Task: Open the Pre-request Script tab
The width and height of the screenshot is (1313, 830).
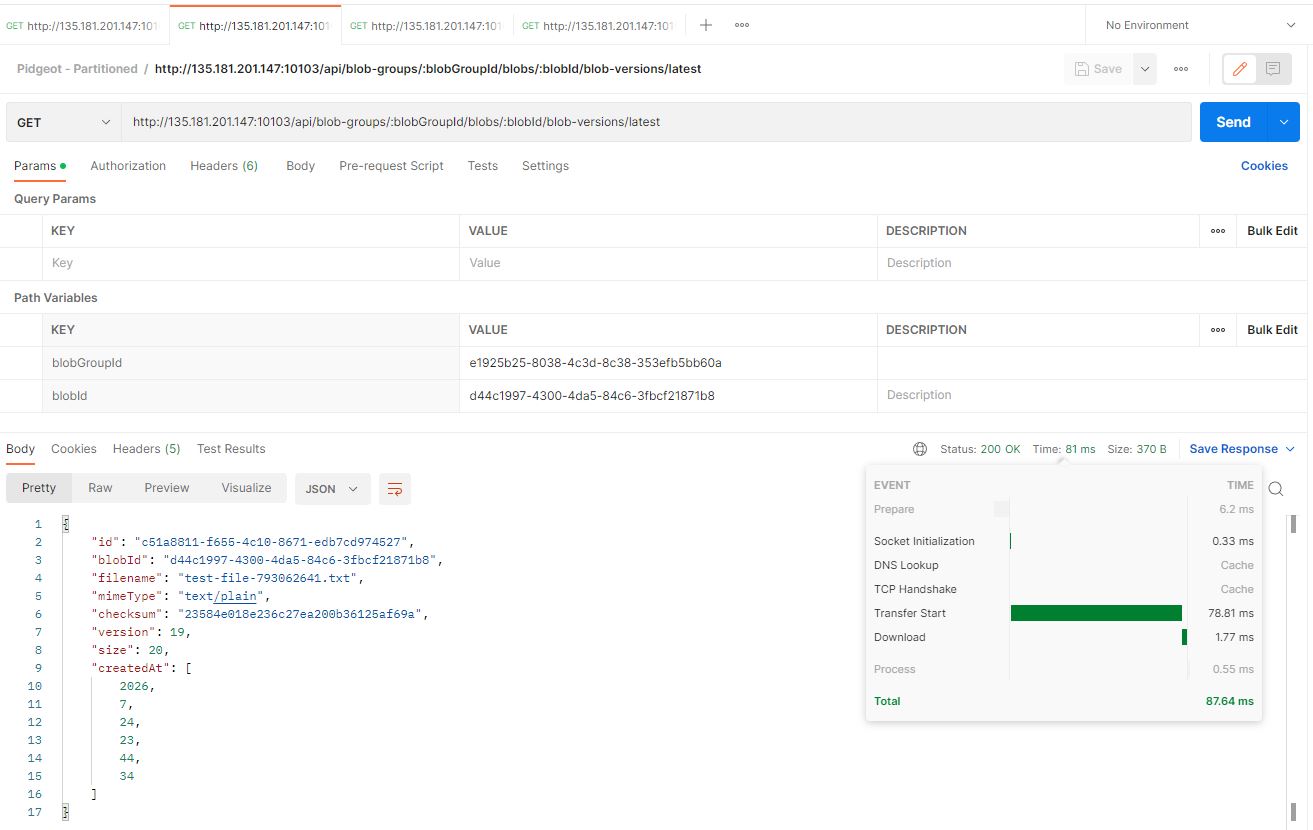Action: (391, 166)
